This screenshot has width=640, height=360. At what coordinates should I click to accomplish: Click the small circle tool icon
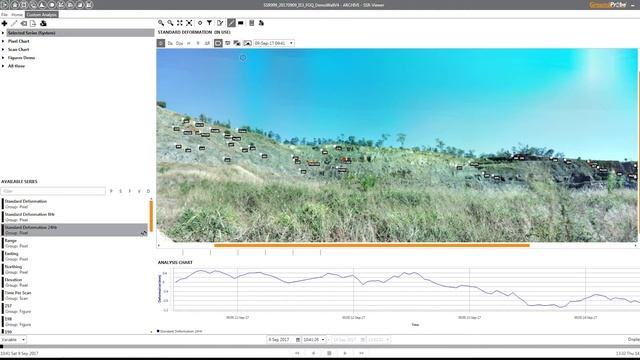[200, 23]
